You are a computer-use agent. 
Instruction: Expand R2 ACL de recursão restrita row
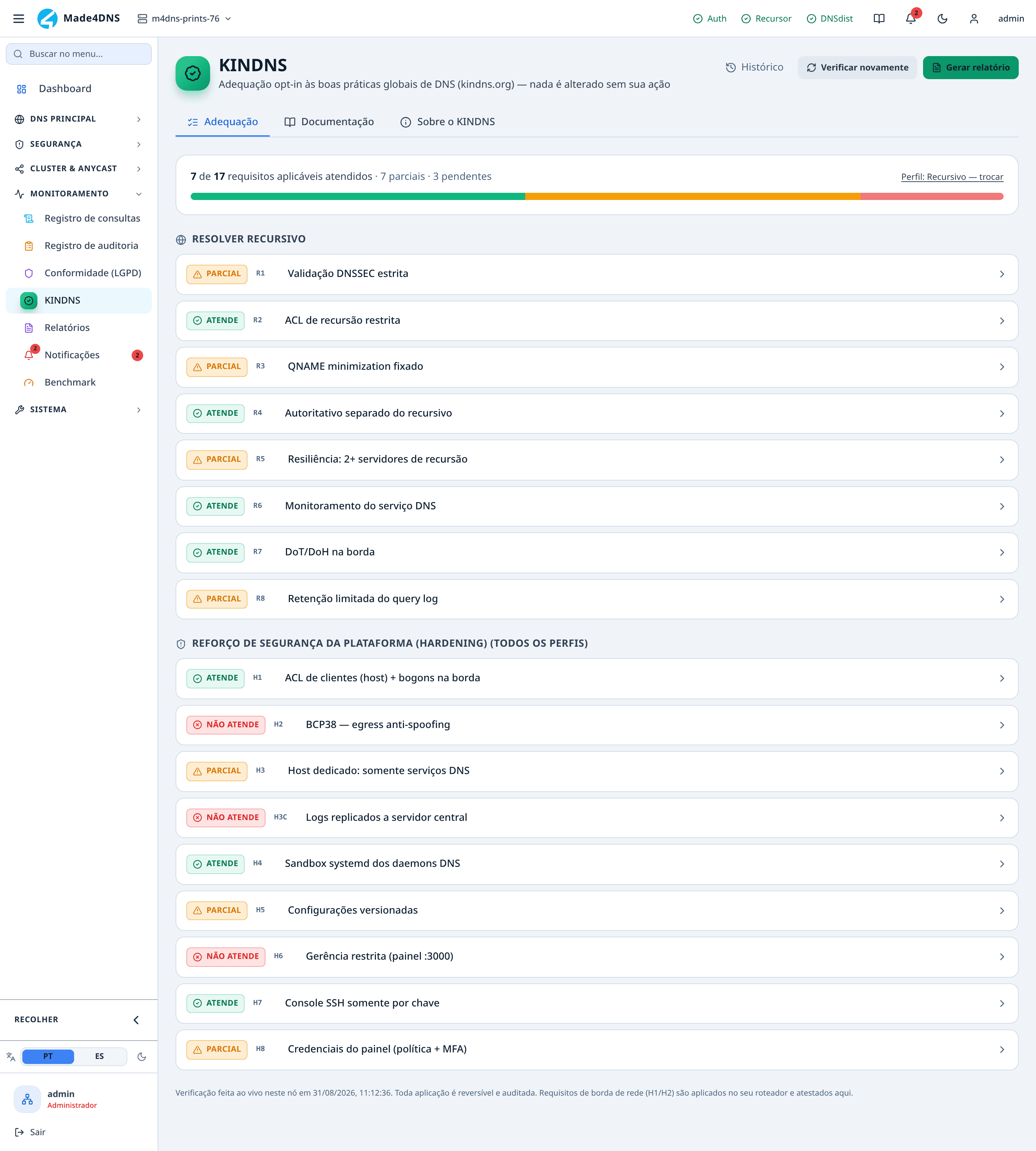click(x=596, y=320)
